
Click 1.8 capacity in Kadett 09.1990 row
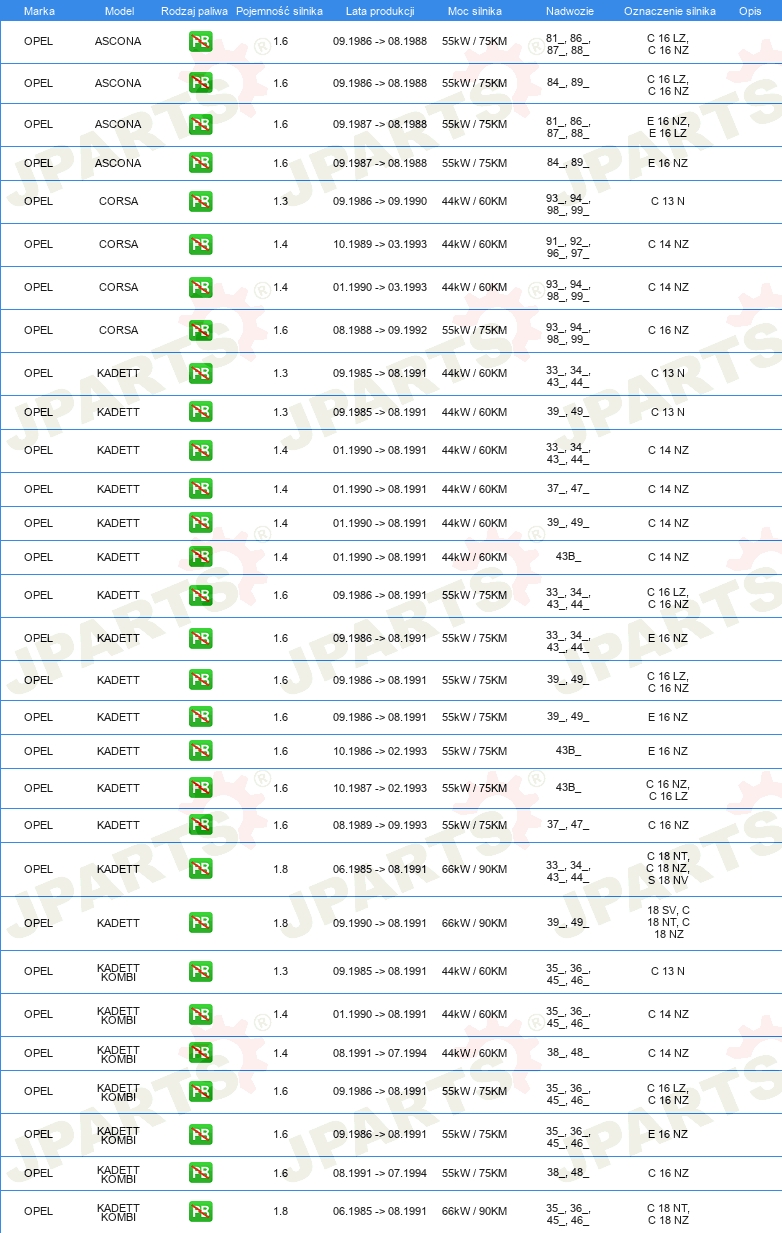click(x=280, y=923)
